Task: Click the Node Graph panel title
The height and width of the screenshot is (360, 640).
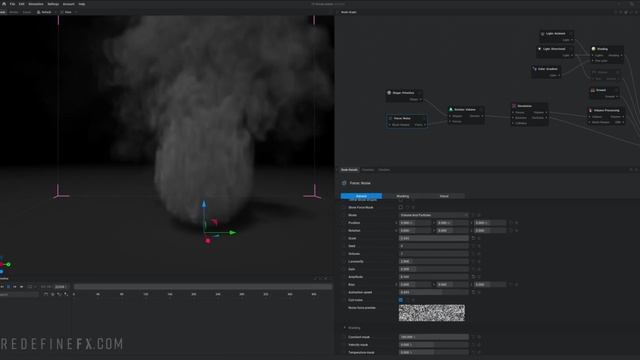Action: pos(349,12)
